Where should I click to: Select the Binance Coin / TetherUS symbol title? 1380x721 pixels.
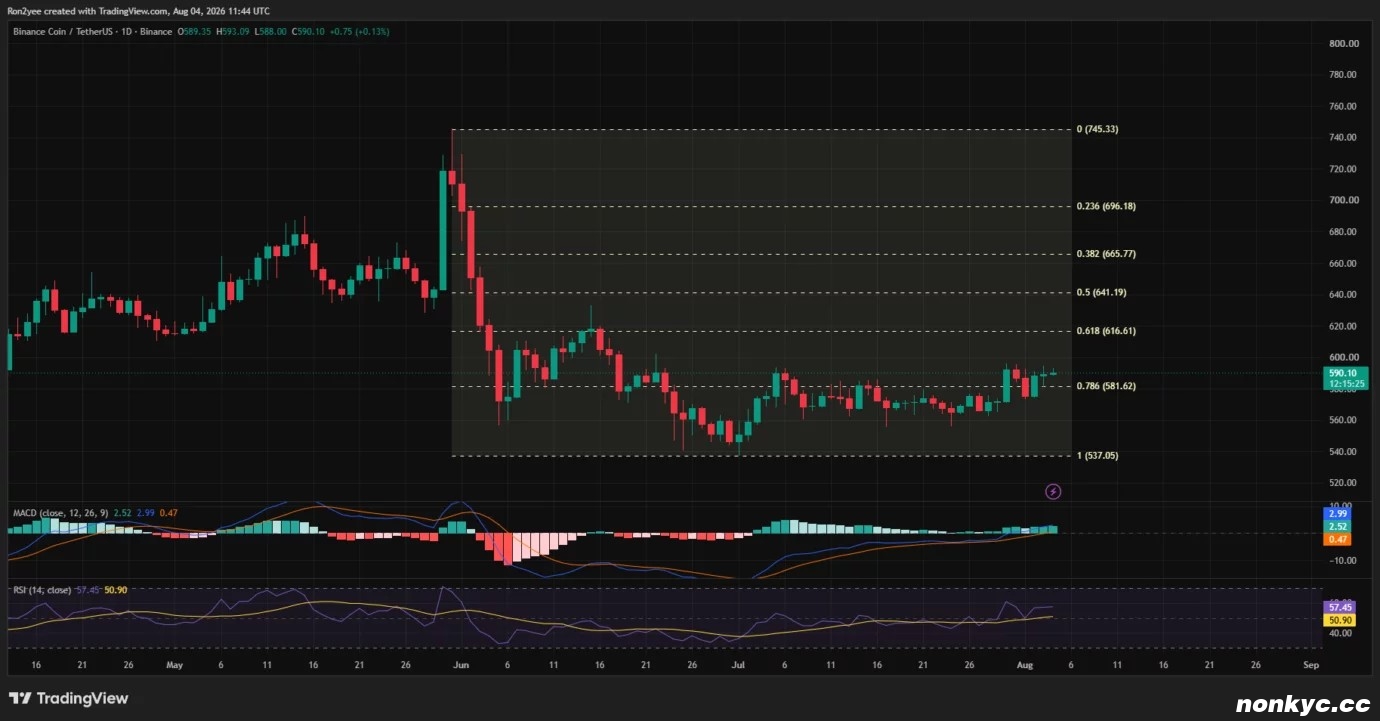coord(62,32)
